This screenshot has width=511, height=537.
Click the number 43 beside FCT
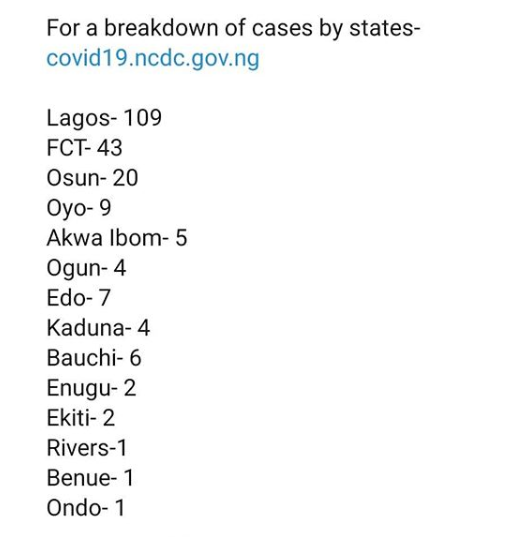pyautogui.click(x=109, y=148)
